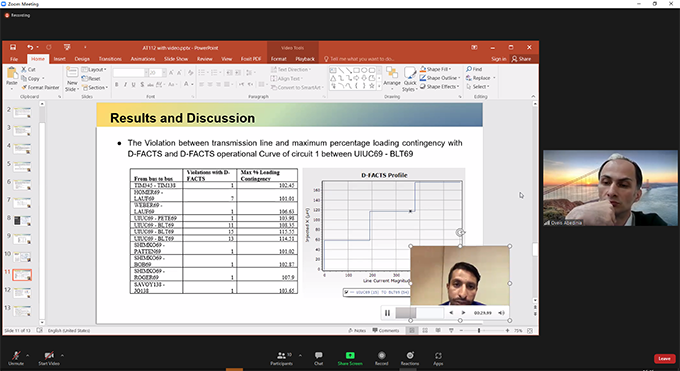Click the video volume speaker icon
Viewport: 680px width, 371px height.
coord(501,313)
